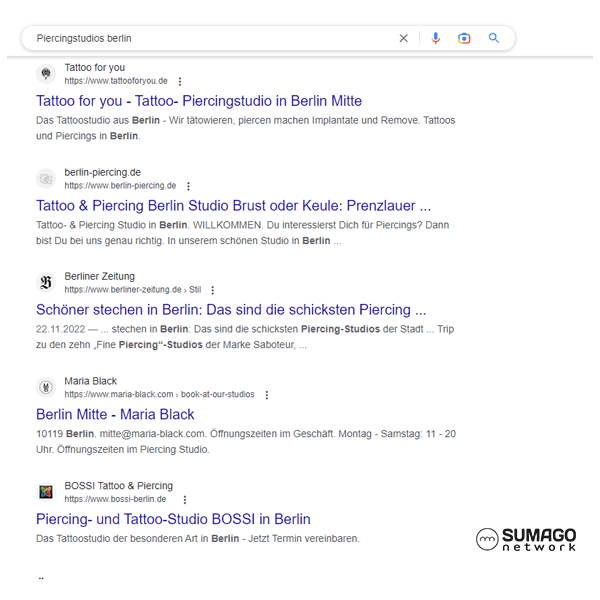
Task: Click the 'berlin-piercing.de' site name
Action: [x=103, y=173]
